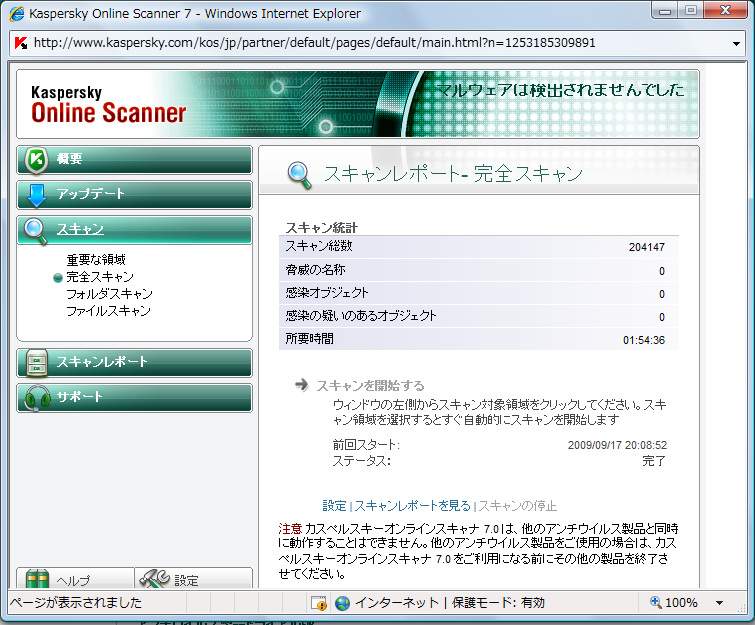
Task: Choose フォルダスキャン scan option
Action: (x=109, y=294)
